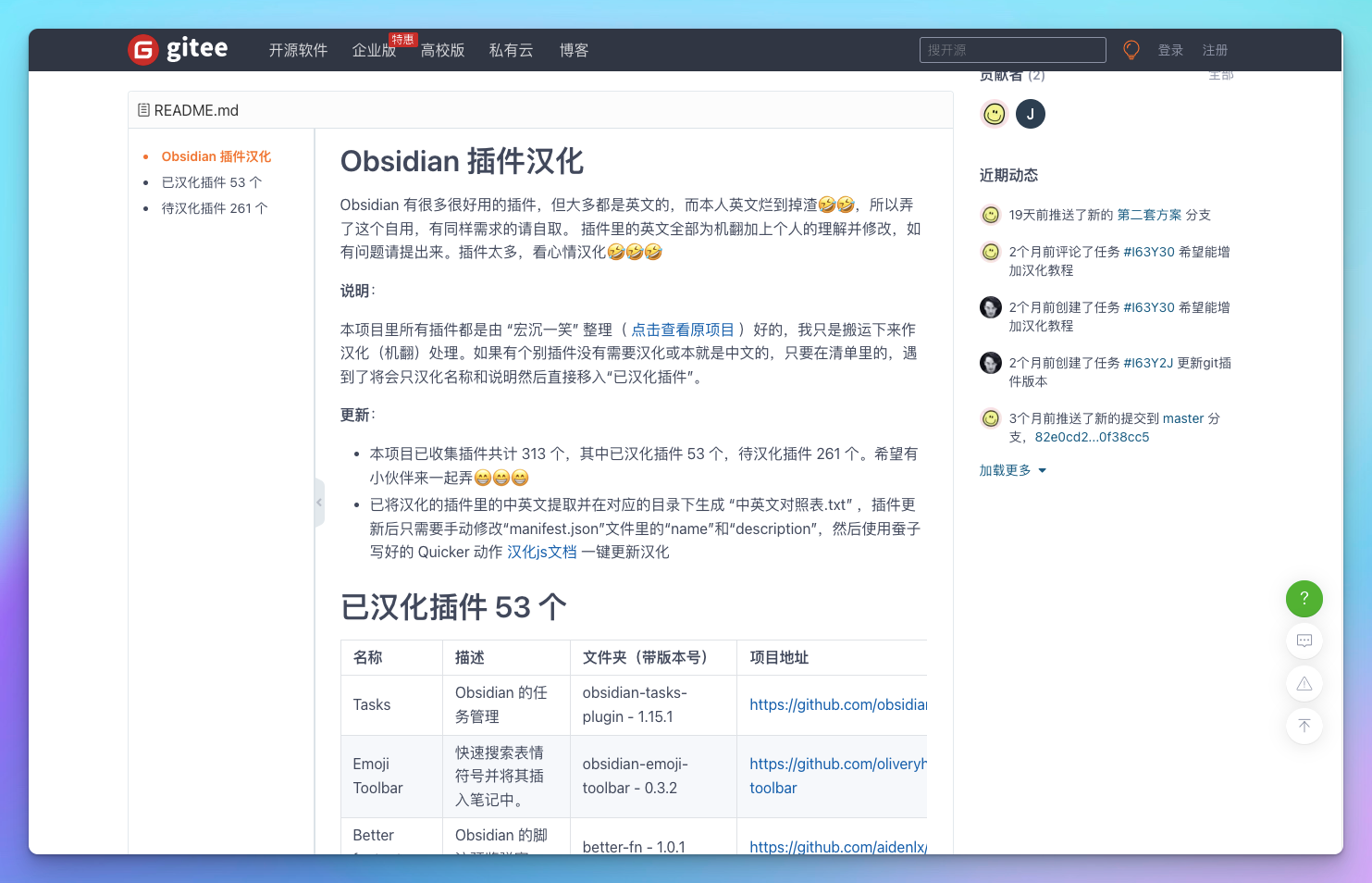Click the smiley-face contributor avatar
Image resolution: width=1372 pixels, height=883 pixels.
point(993,114)
